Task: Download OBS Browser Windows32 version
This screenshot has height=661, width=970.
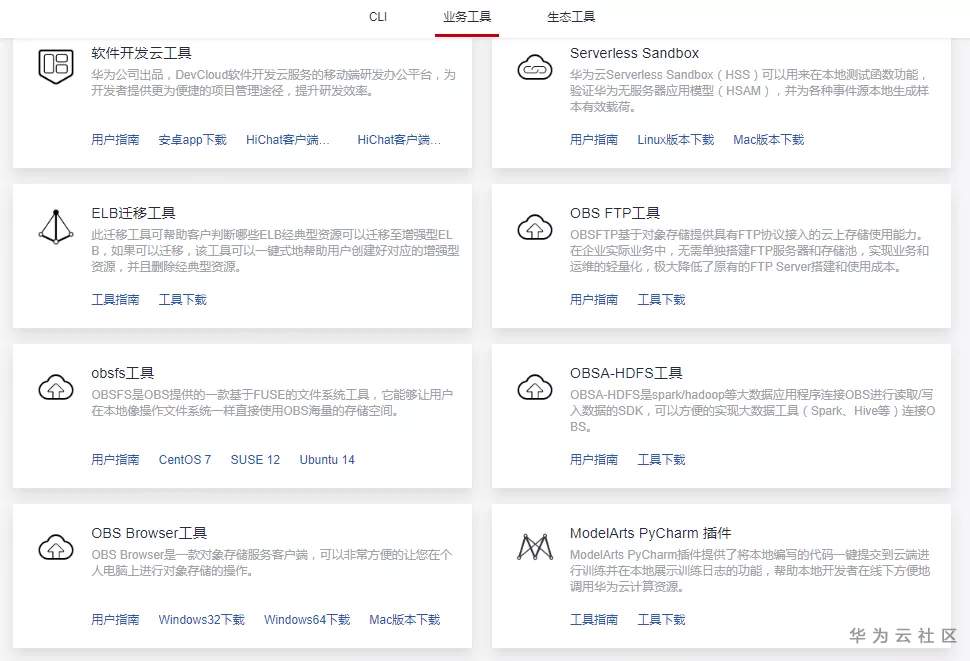Action: 202,620
